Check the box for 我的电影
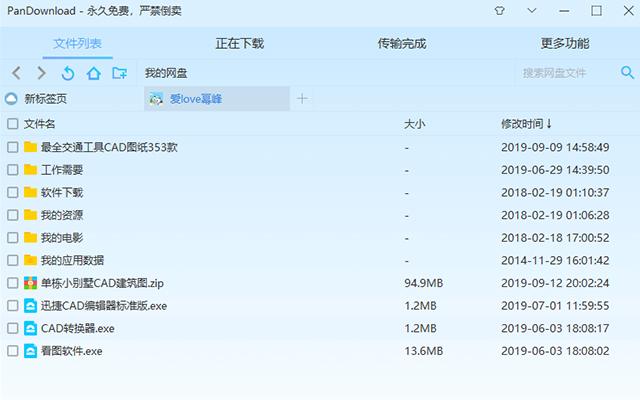 coord(13,238)
